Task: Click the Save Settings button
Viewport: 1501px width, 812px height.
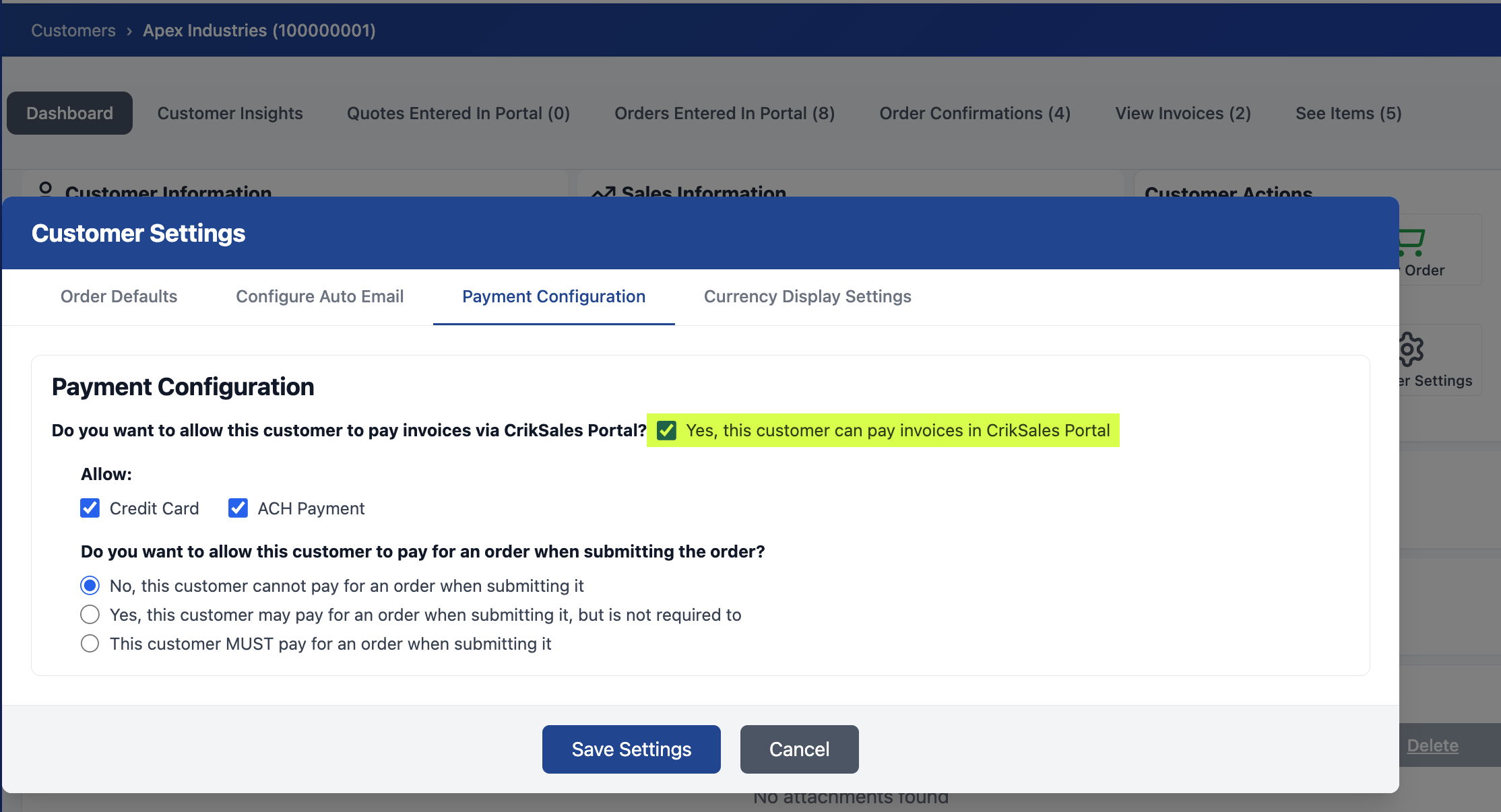Action: pos(631,749)
